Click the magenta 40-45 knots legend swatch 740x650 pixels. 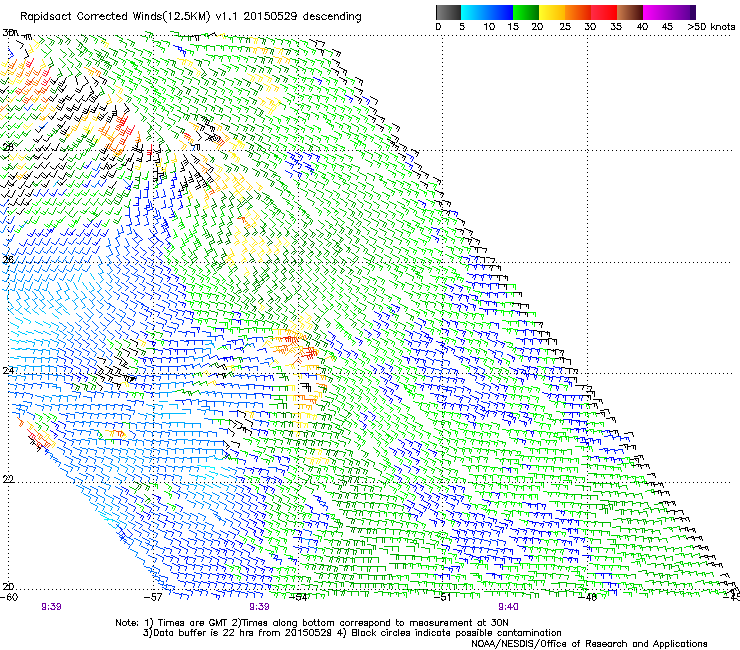656,12
